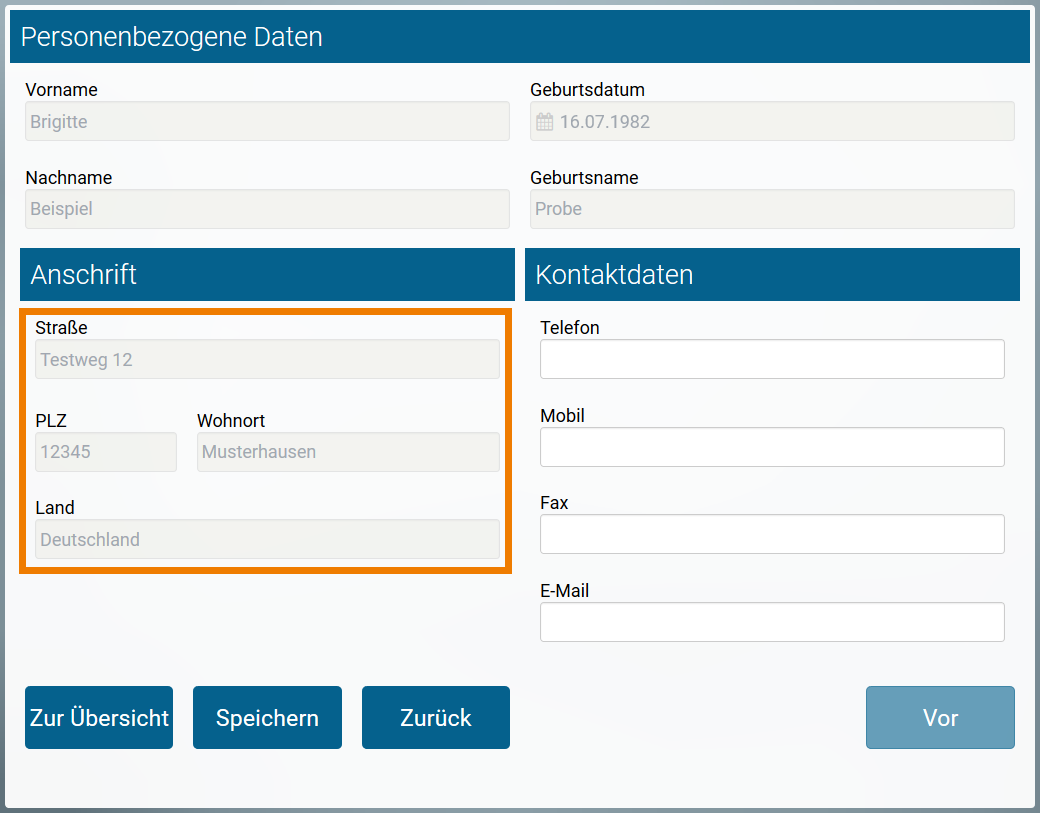Select the Geburtsname field showing Probe
1040x813 pixels.
click(x=772, y=209)
